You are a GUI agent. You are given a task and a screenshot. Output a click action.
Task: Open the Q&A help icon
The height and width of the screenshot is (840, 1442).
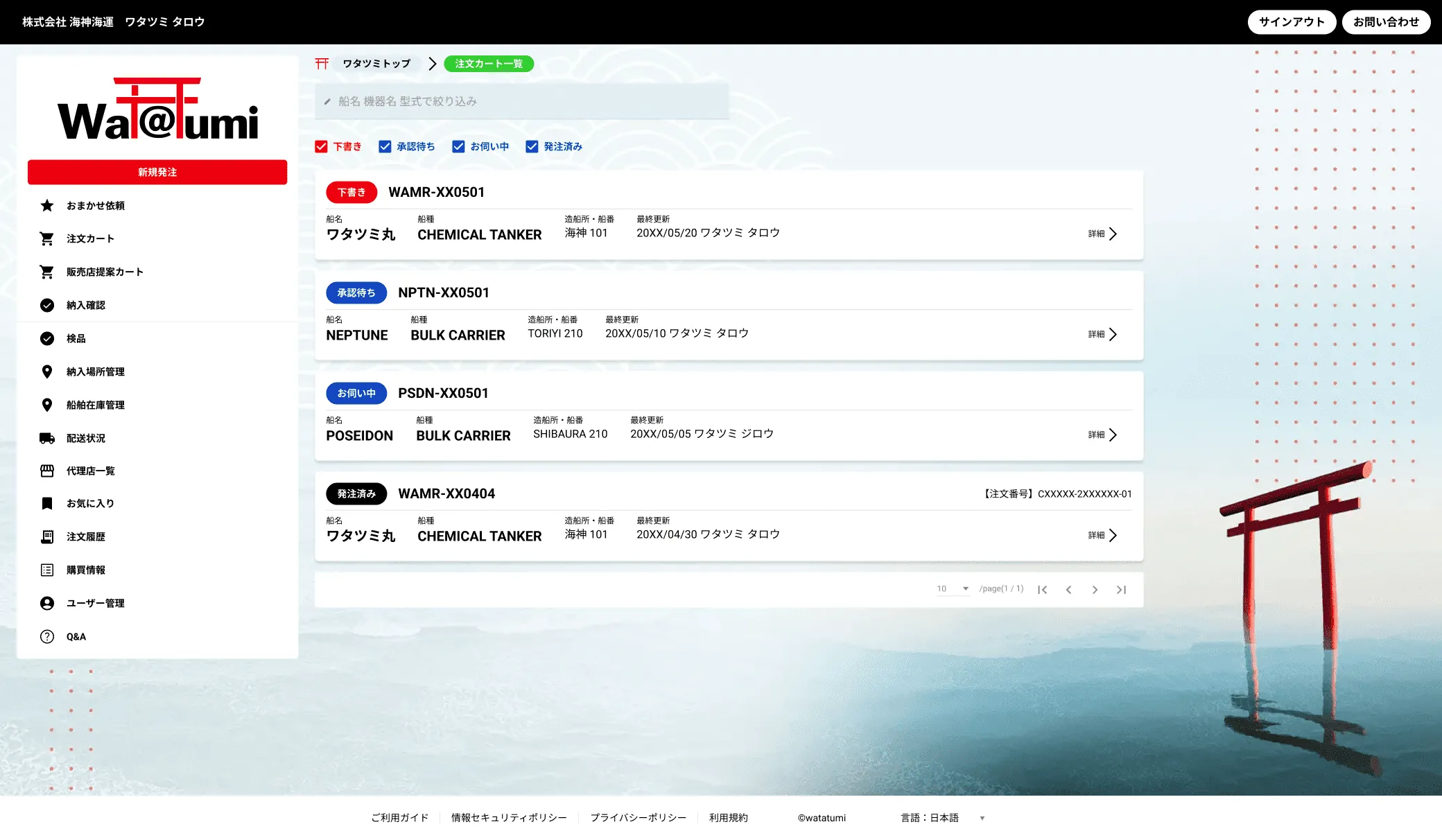(x=46, y=636)
